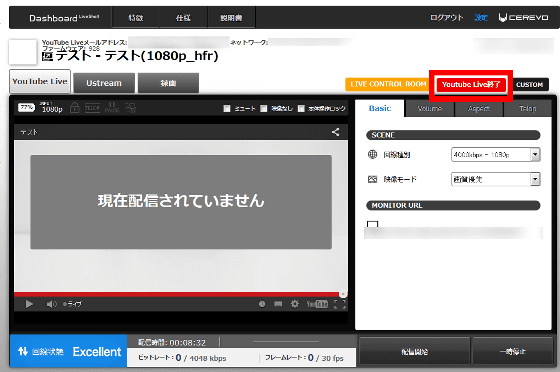
Task: Play the YouTube video preview
Action: click(x=29, y=304)
